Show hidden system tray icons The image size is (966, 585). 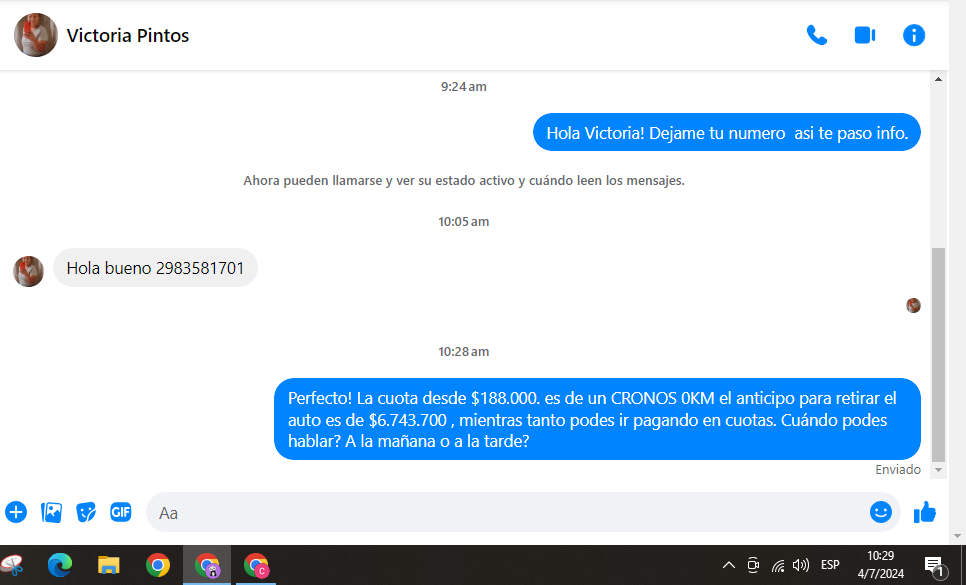729,565
